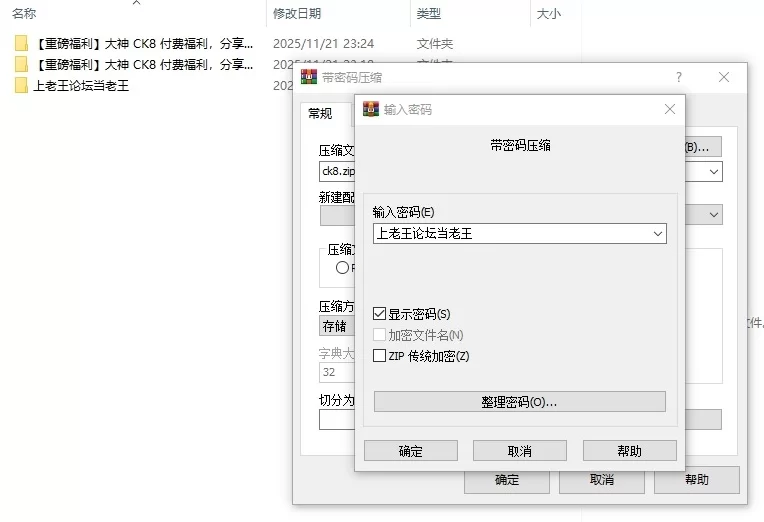The image size is (764, 522).
Task: Click 整理密码(O)... button
Action: click(x=519, y=402)
